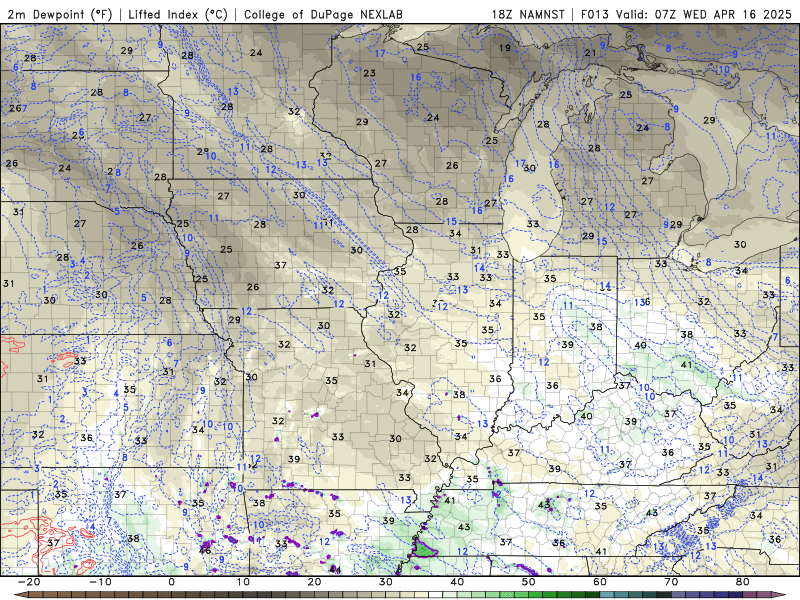
Task: Click the "-20" color scale label
Action: tap(29, 582)
